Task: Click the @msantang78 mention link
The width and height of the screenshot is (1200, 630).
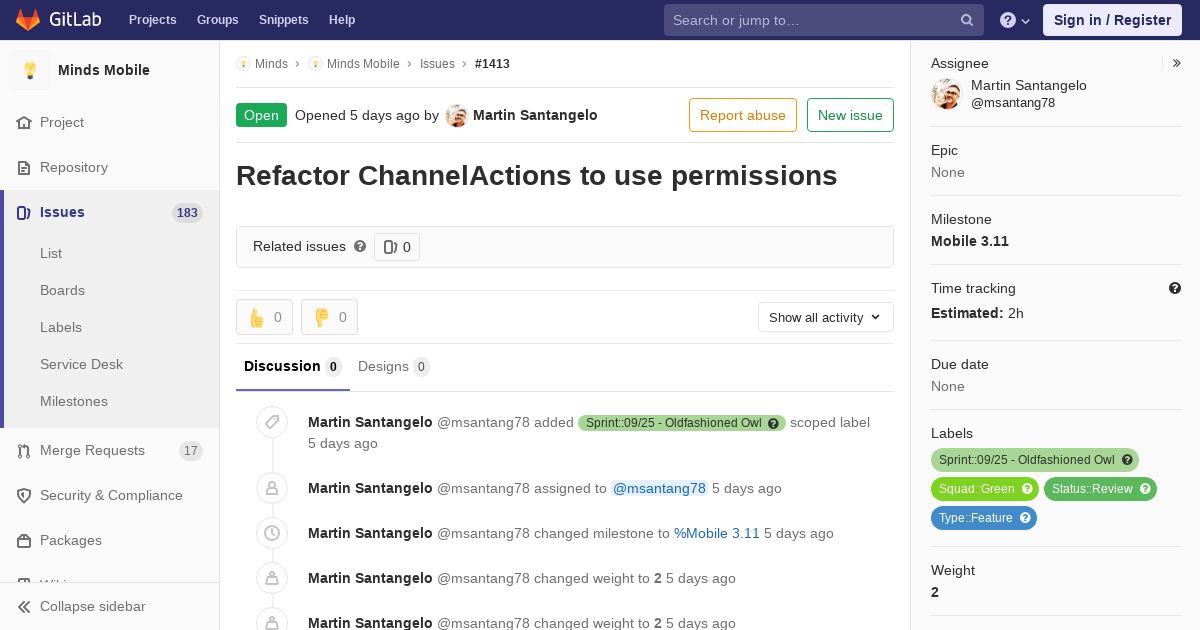Action: point(659,488)
